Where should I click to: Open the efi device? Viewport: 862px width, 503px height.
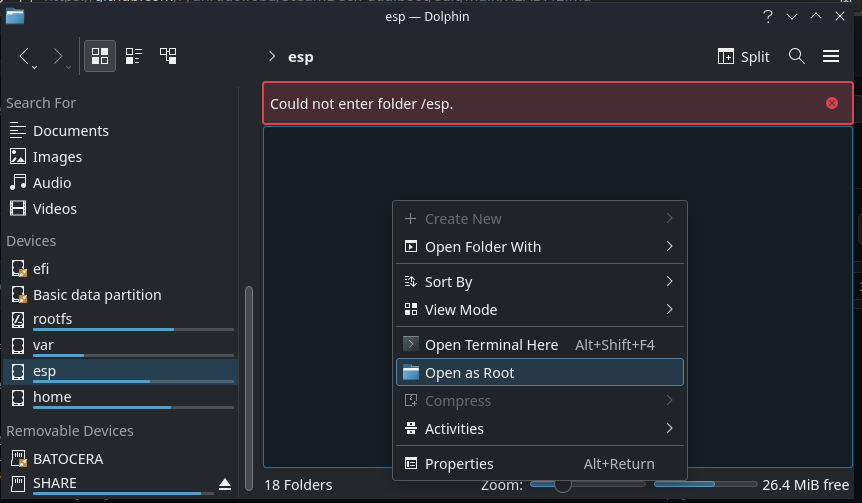pyautogui.click(x=120, y=268)
